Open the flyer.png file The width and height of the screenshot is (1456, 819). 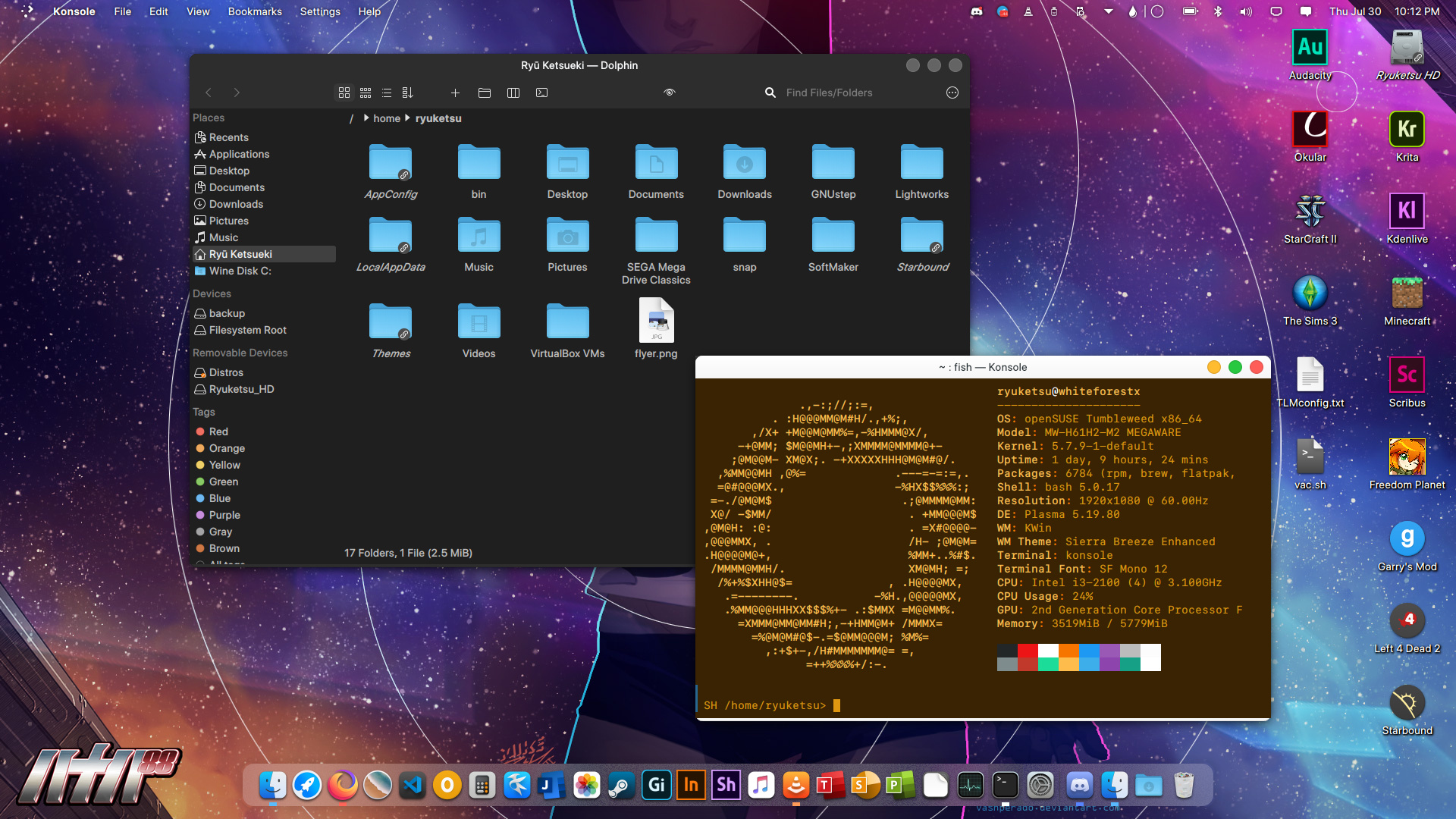pos(656,321)
